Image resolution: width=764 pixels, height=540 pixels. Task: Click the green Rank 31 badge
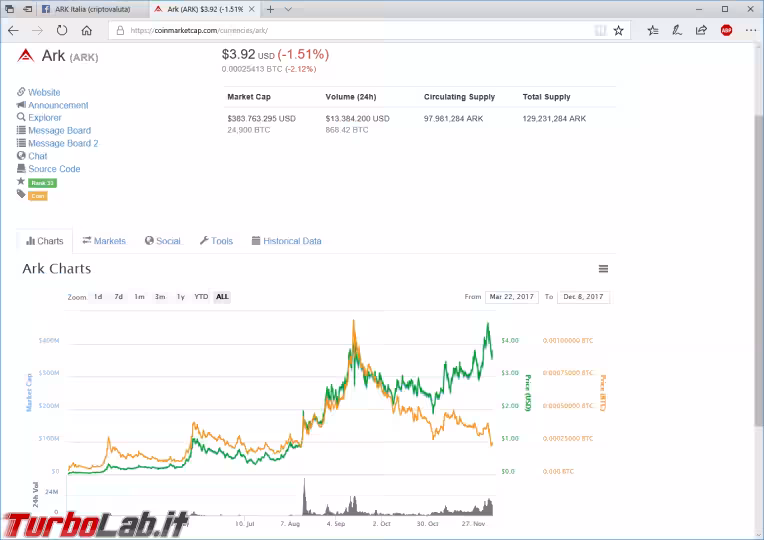pos(42,183)
